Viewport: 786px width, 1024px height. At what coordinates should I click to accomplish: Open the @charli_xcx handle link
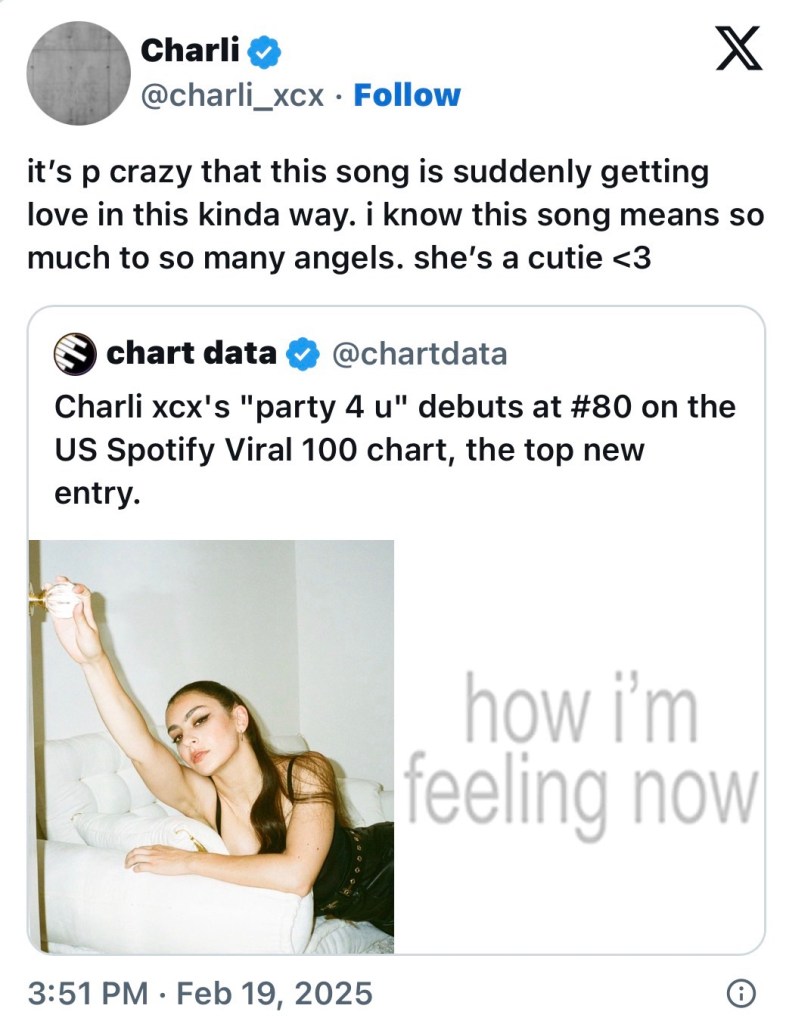232,96
